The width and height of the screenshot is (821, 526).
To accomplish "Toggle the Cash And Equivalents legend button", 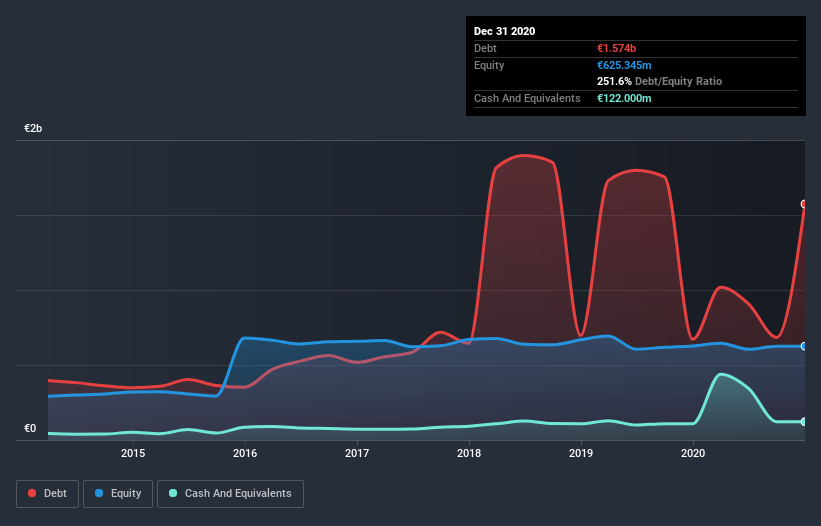I will [x=230, y=494].
